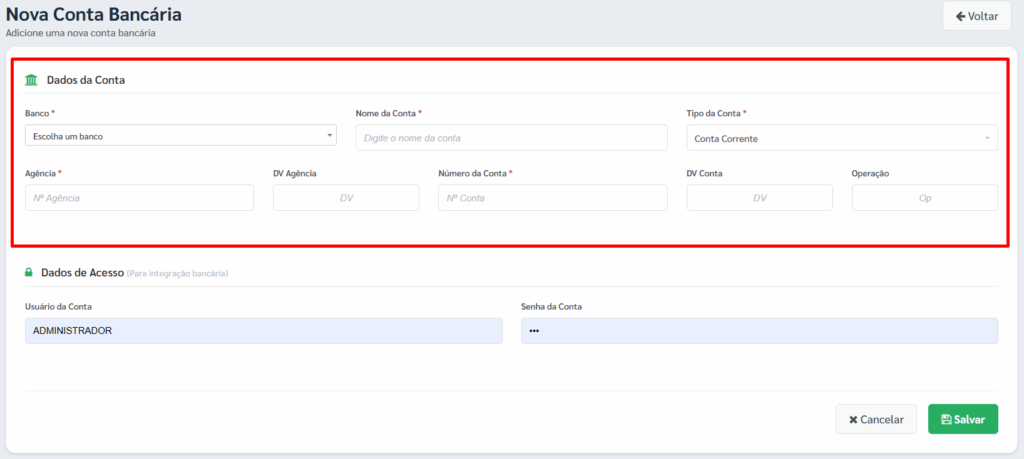The image size is (1024, 459).
Task: Click the Dados da Conta section heading
Action: [x=85, y=80]
